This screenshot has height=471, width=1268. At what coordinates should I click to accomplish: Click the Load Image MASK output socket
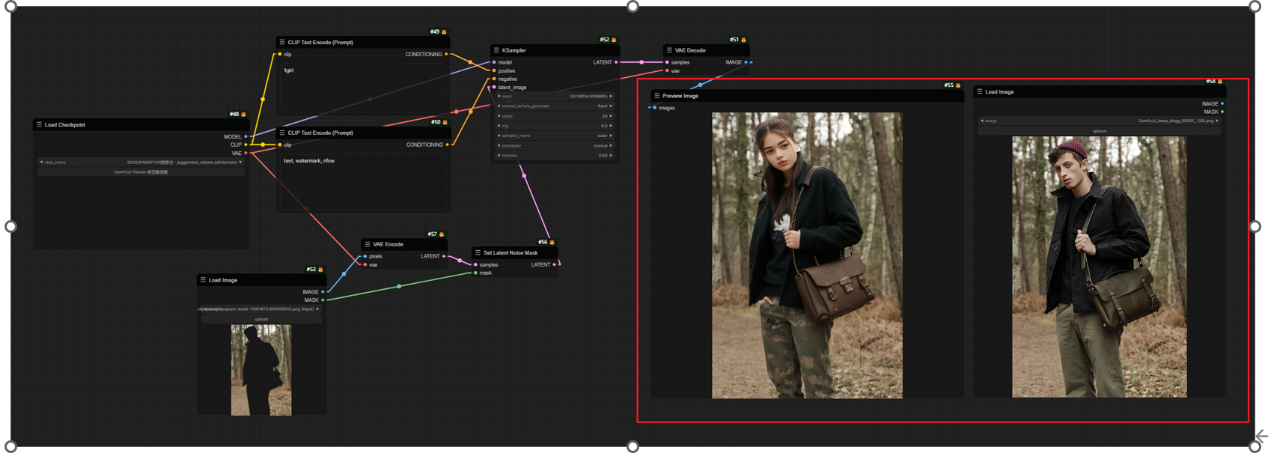tap(322, 300)
